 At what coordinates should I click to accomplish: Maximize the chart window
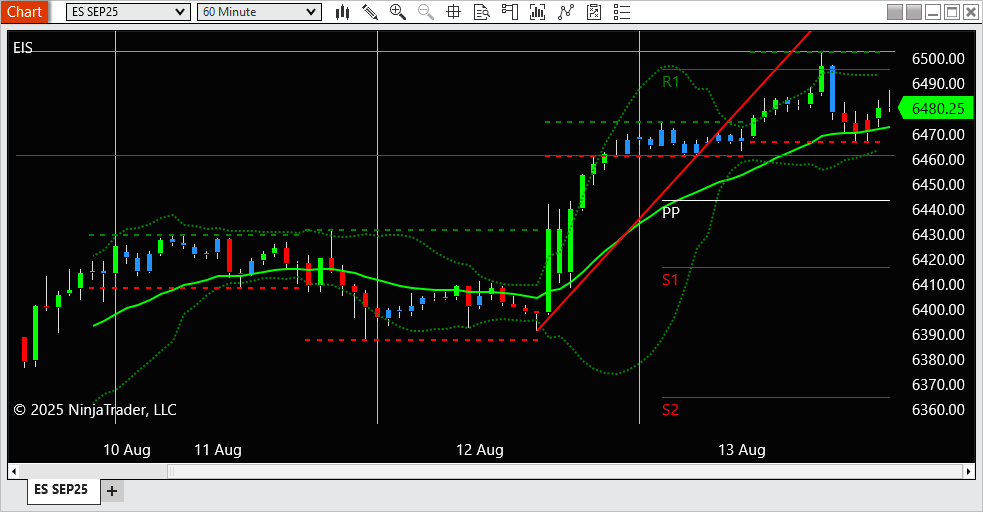[x=952, y=12]
